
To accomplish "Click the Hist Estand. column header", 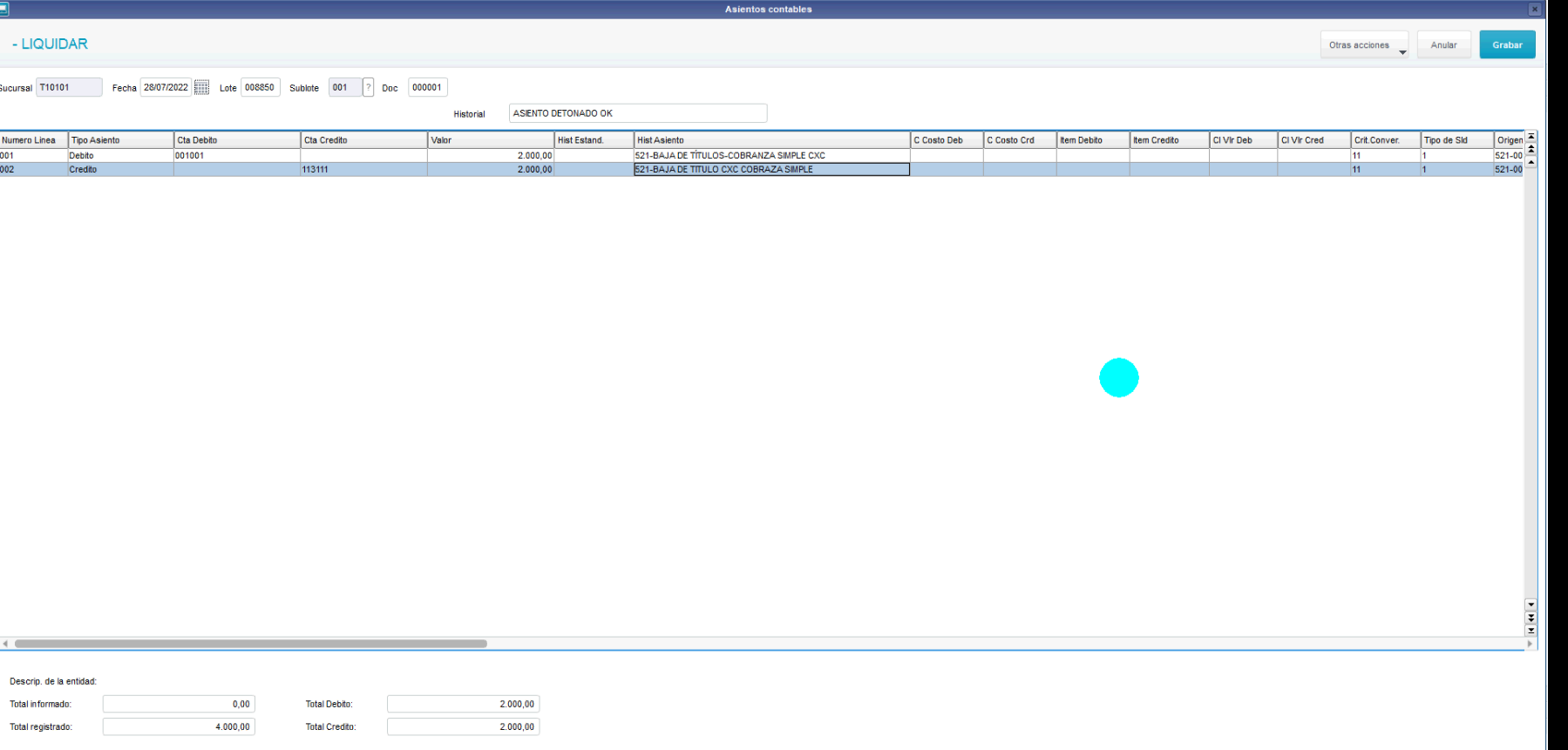I will 594,140.
